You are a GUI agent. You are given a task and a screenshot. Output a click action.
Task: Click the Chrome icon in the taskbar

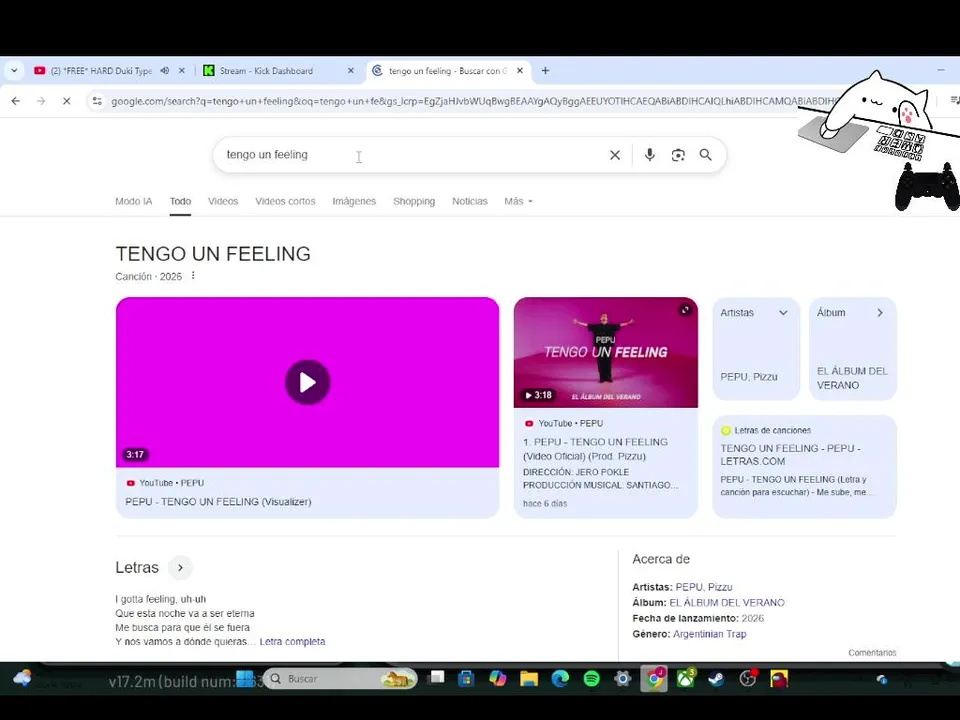(654, 679)
